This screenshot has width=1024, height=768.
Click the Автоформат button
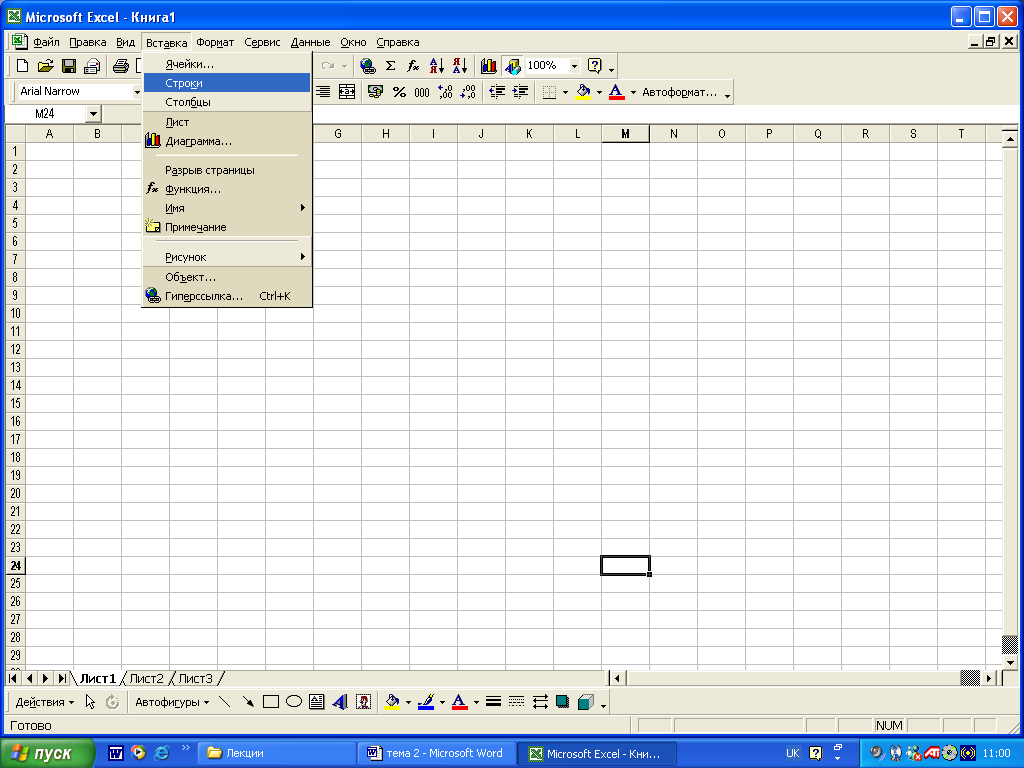[679, 92]
